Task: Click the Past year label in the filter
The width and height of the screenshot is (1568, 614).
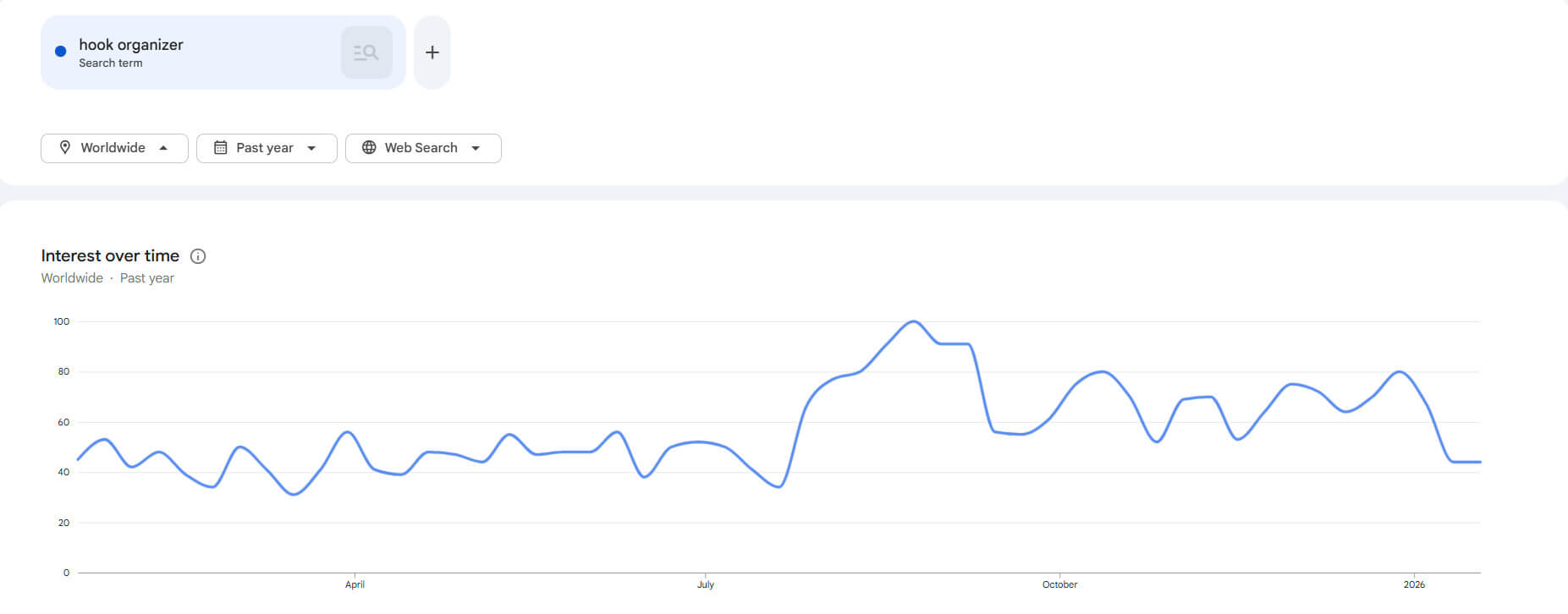Action: click(264, 147)
